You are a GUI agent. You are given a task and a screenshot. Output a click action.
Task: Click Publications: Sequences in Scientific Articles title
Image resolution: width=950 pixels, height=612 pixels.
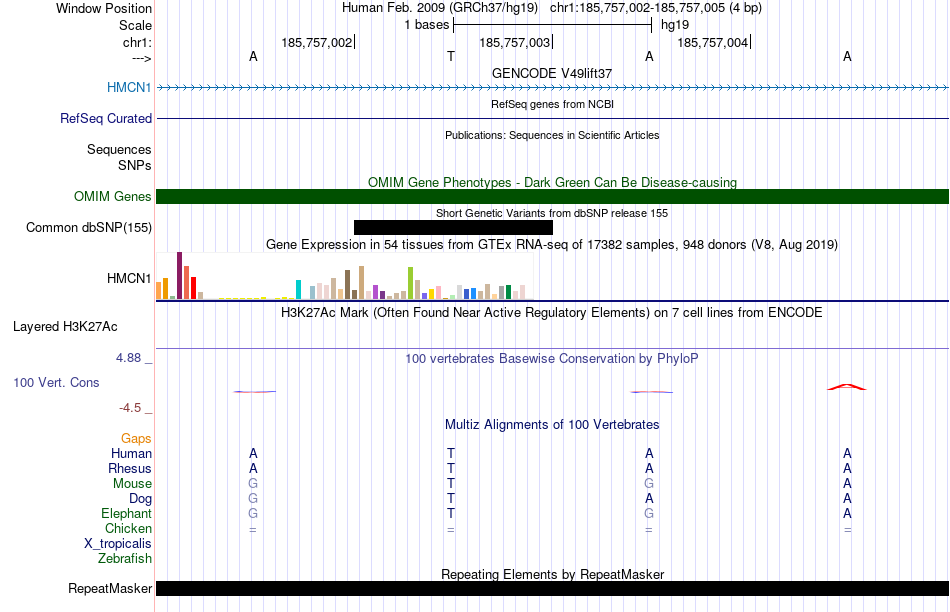(552, 135)
